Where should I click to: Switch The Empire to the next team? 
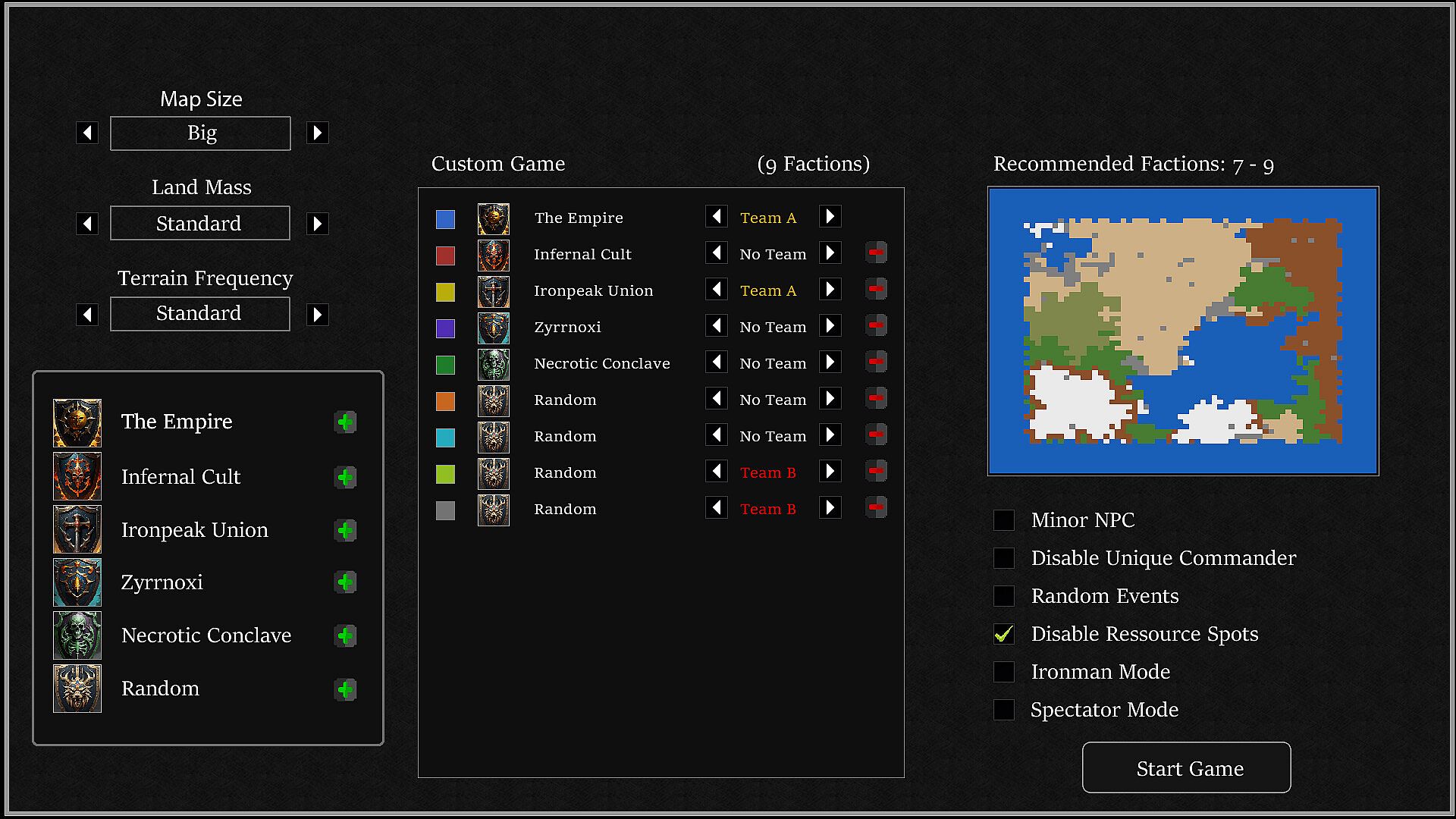click(x=830, y=217)
